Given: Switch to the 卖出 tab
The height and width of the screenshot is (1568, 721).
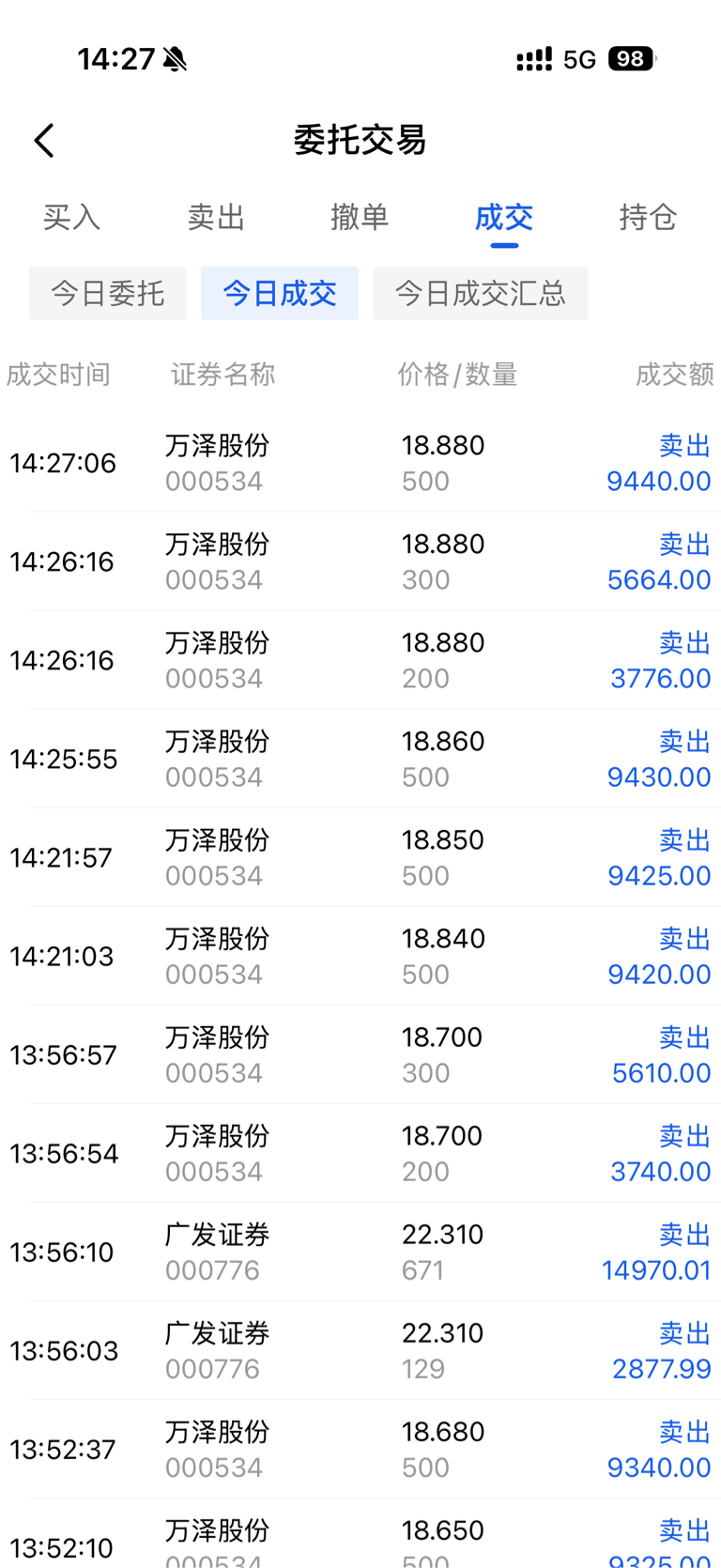Looking at the screenshot, I should click(x=216, y=217).
